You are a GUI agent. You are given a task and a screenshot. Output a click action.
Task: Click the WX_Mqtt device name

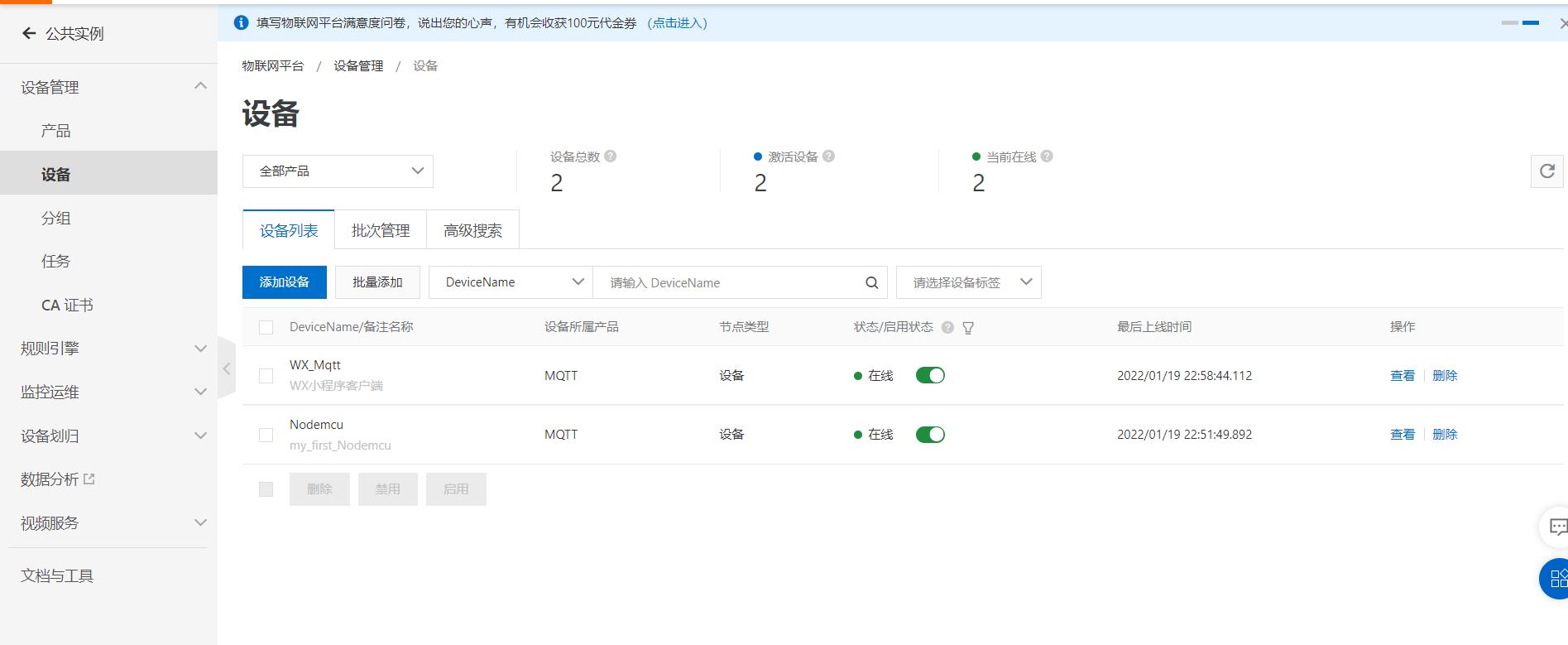pos(314,365)
